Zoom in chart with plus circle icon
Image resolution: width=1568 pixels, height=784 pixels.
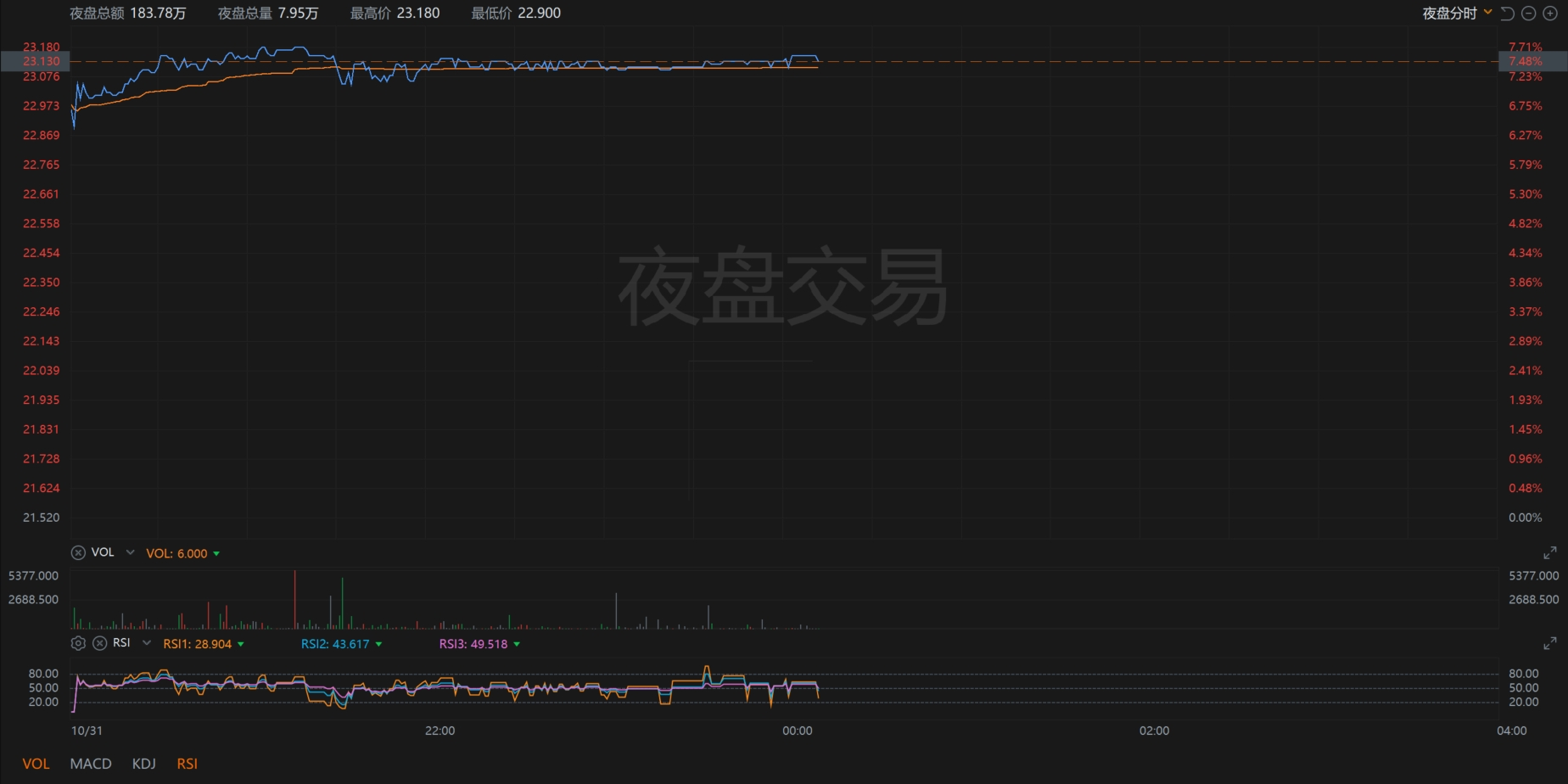coord(1550,13)
